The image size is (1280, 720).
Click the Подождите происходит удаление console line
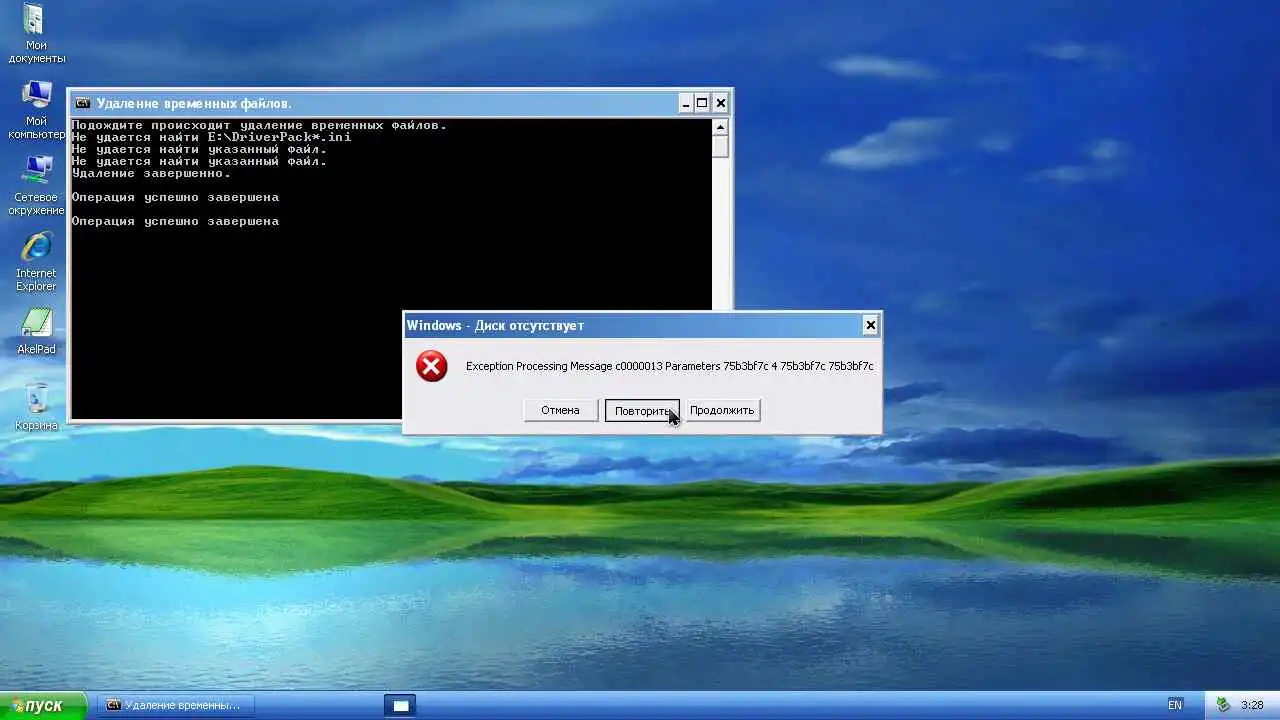259,125
